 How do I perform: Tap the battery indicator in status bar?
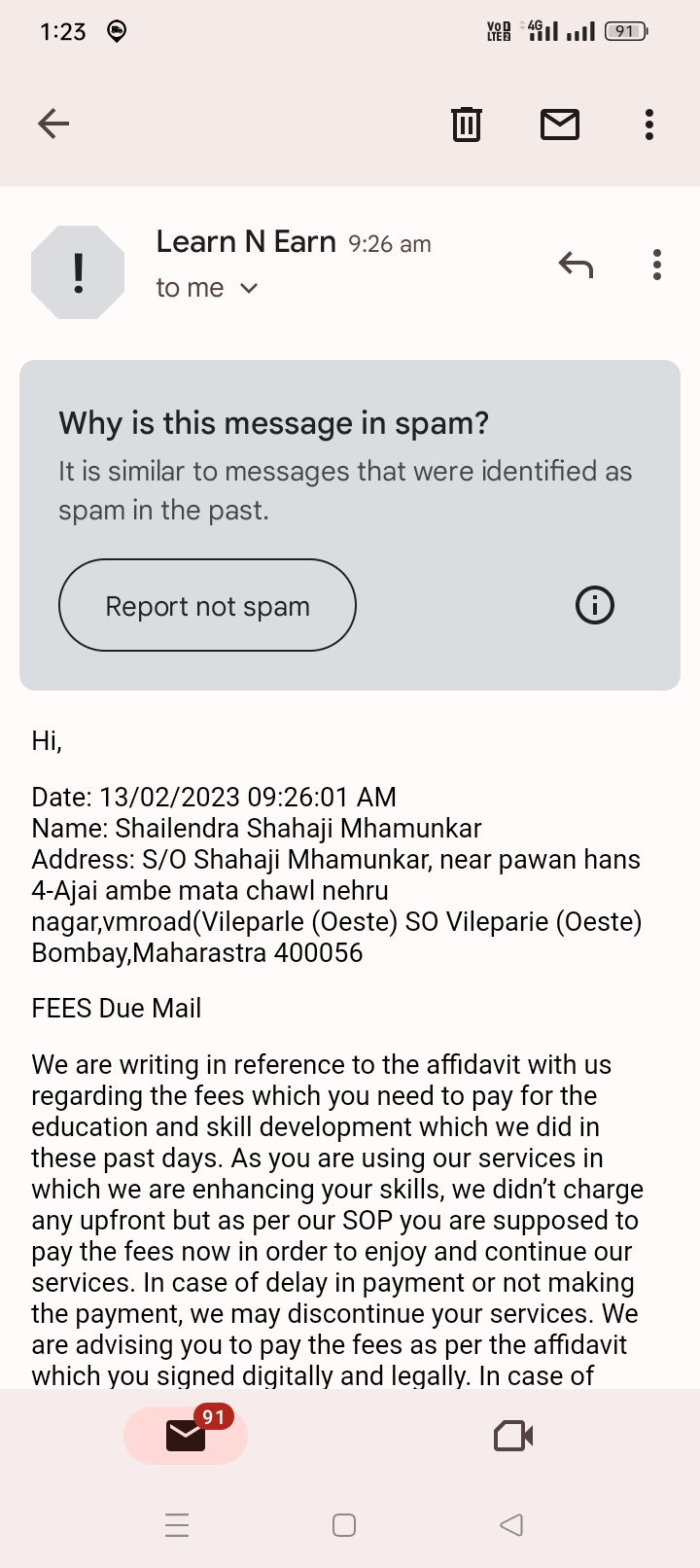626,31
